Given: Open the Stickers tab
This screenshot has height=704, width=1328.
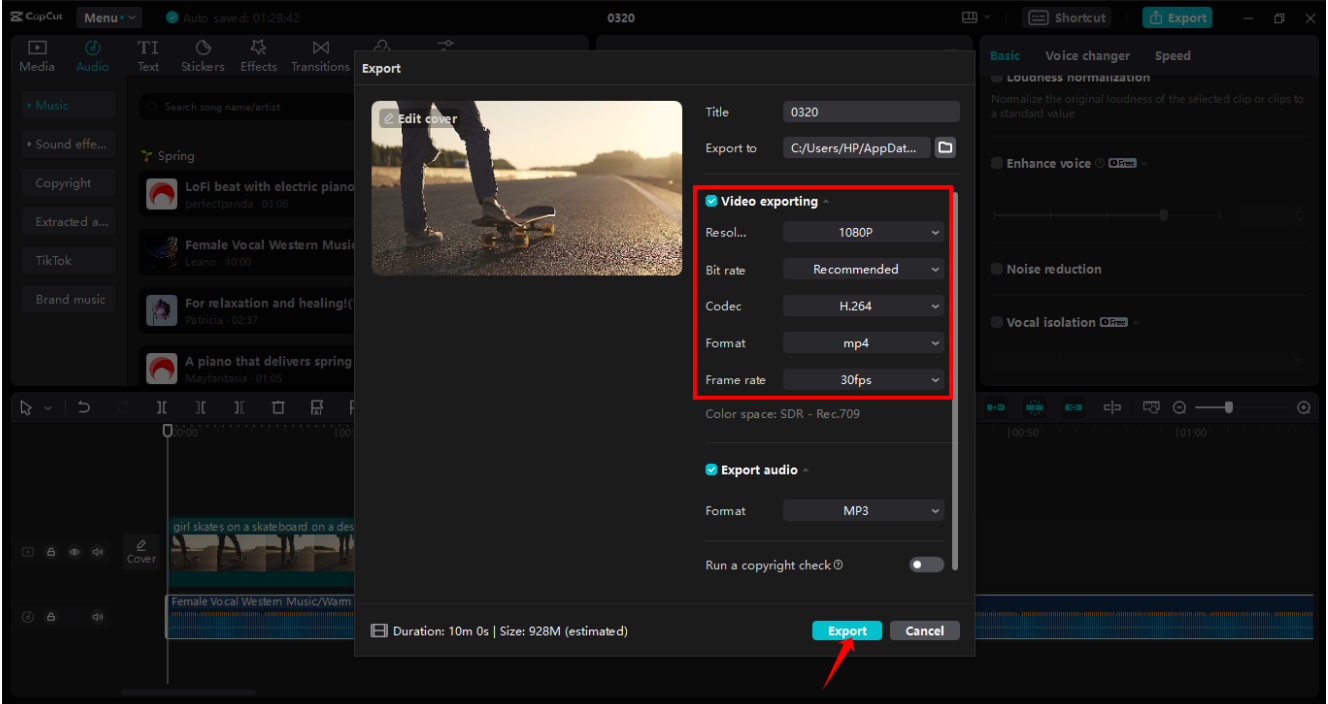Looking at the screenshot, I should pos(203,55).
